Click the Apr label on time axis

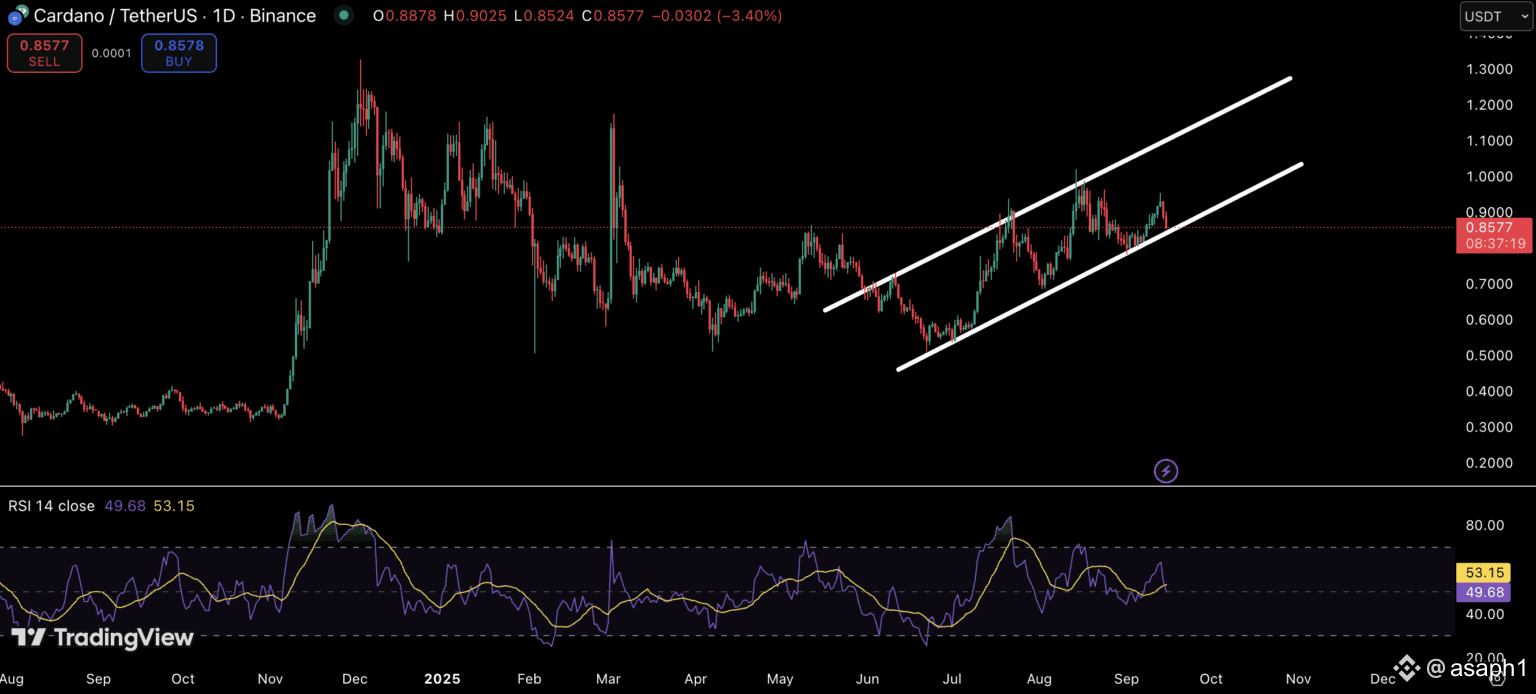pyautogui.click(x=696, y=679)
